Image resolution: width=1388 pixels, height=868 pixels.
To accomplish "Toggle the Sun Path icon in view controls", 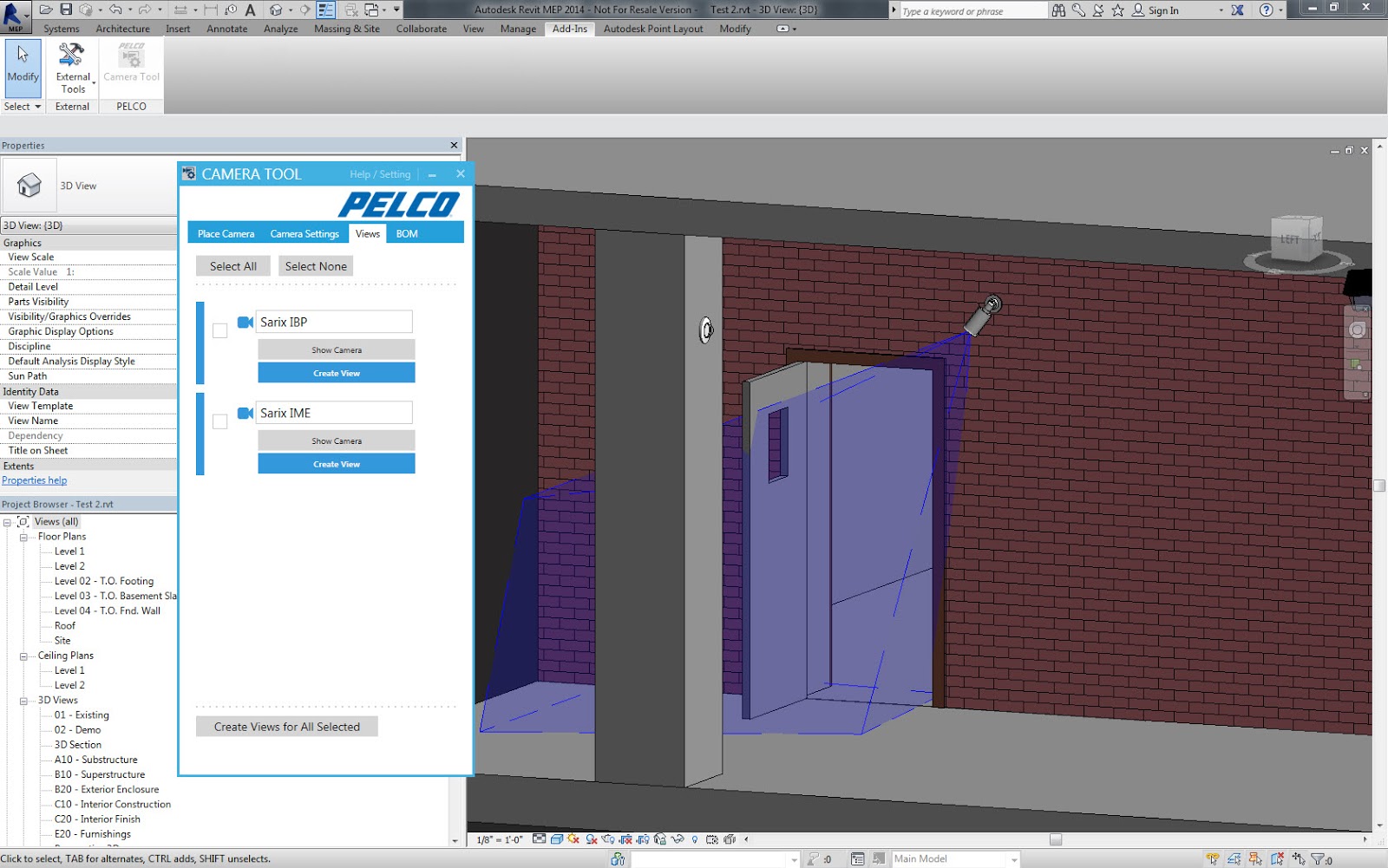I will pos(572,839).
